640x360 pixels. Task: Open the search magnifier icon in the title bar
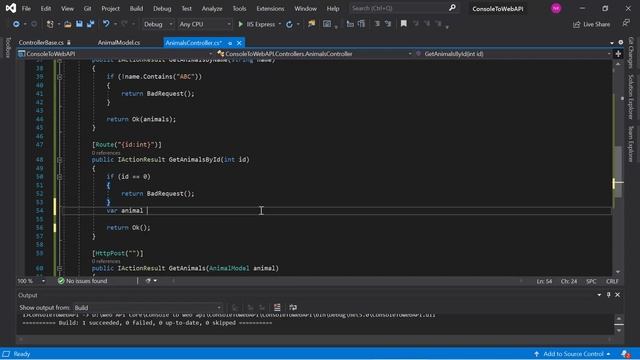[x=452, y=8]
